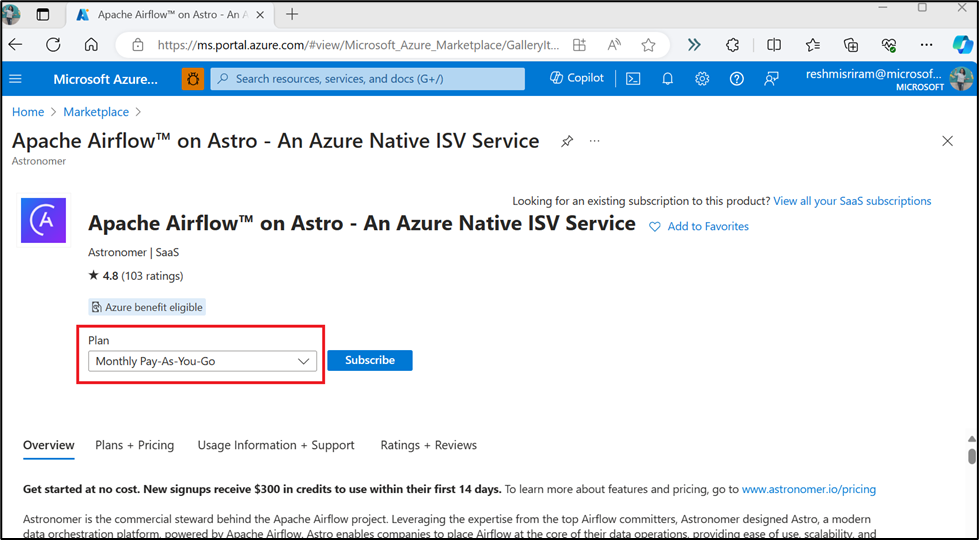Click the browser address bar URL
Screen dimensions: 979x540
[x=358, y=45]
